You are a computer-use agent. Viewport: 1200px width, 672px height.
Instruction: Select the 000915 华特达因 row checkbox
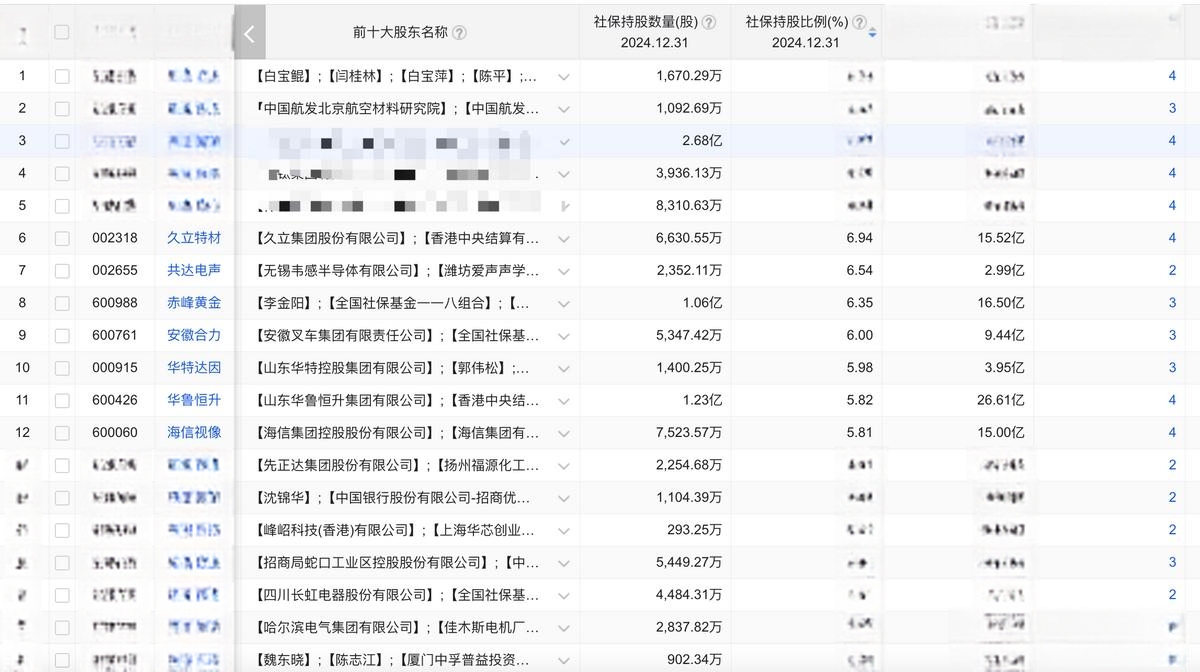coord(62,368)
